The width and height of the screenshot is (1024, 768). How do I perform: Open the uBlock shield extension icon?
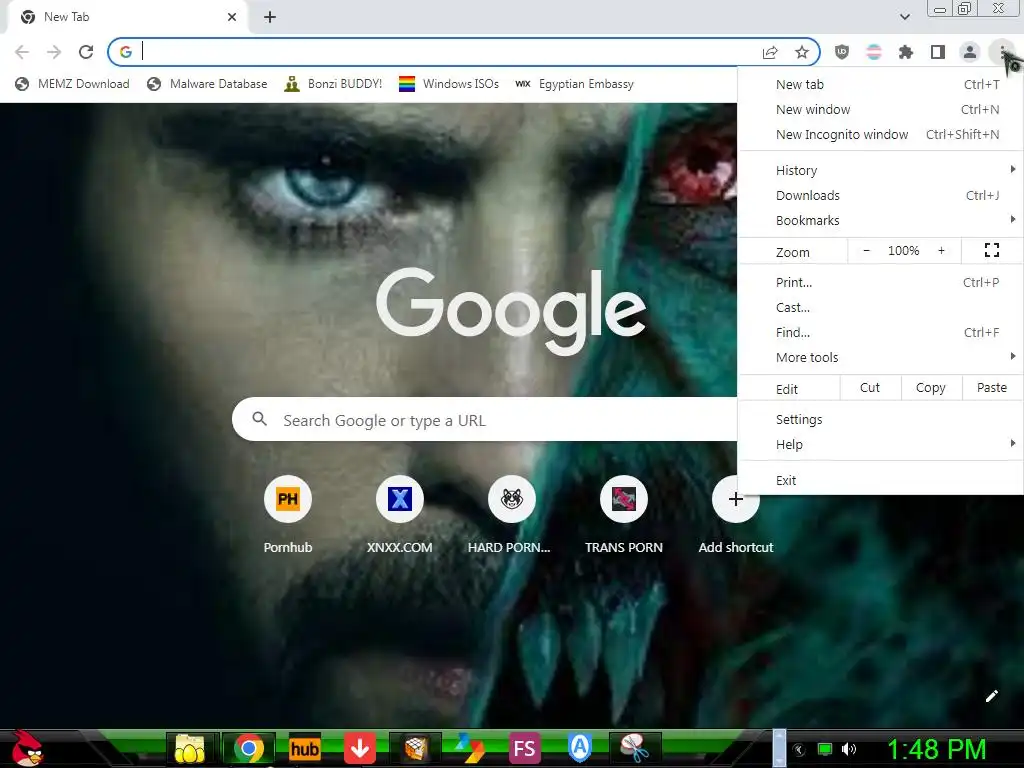click(842, 52)
